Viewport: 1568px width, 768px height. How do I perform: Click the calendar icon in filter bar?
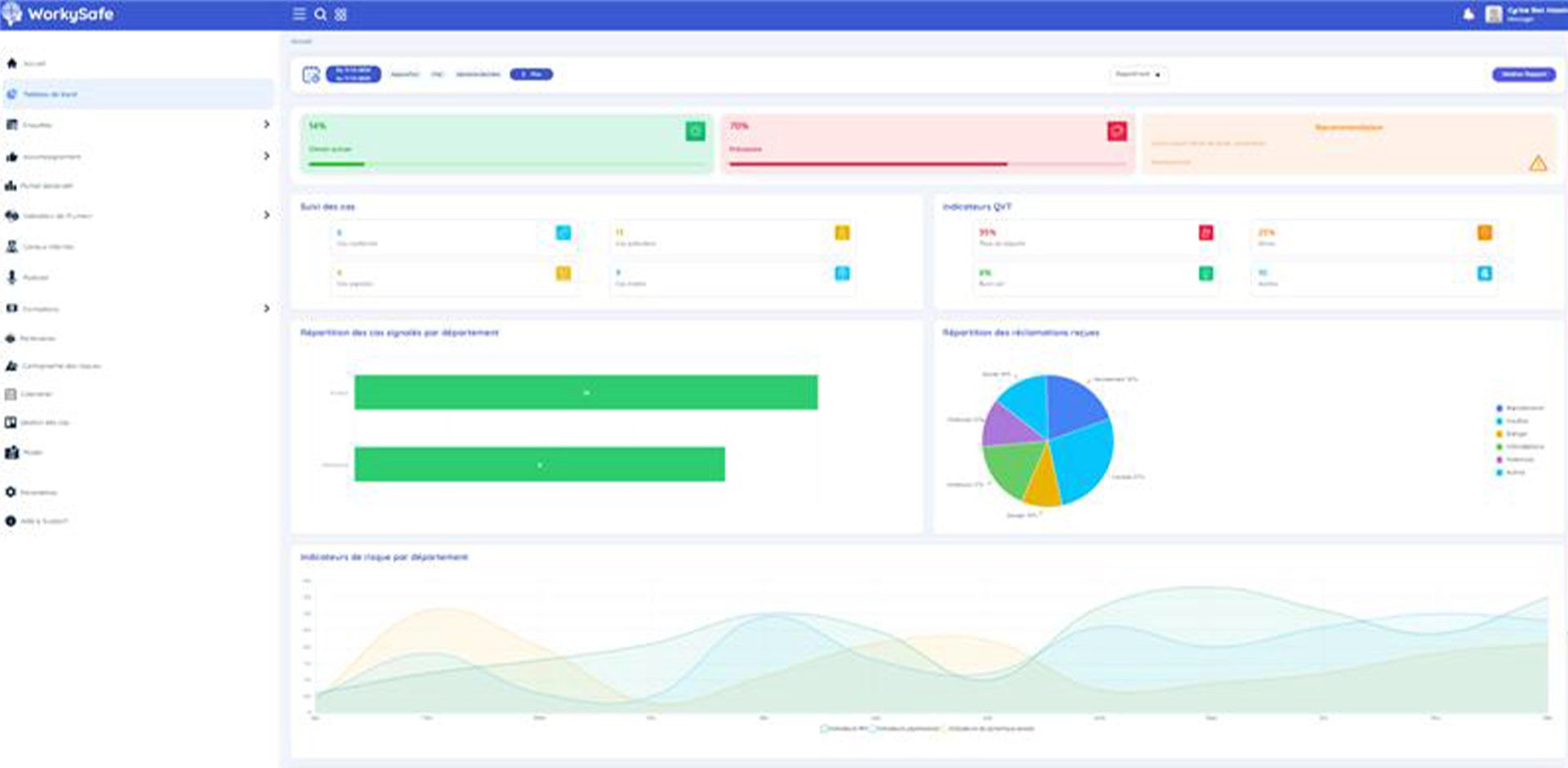coord(311,74)
